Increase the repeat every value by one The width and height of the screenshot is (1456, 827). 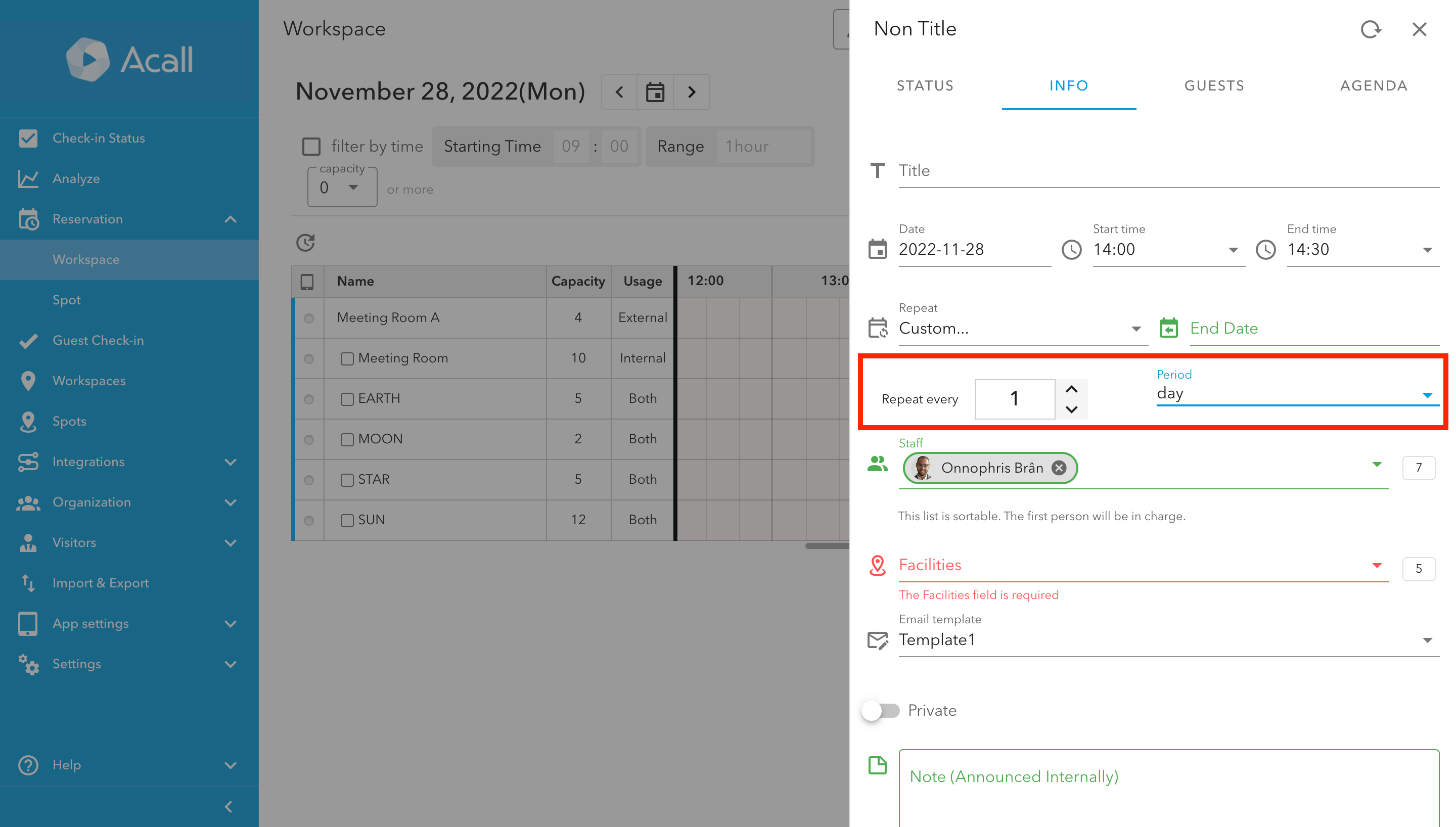click(1071, 390)
